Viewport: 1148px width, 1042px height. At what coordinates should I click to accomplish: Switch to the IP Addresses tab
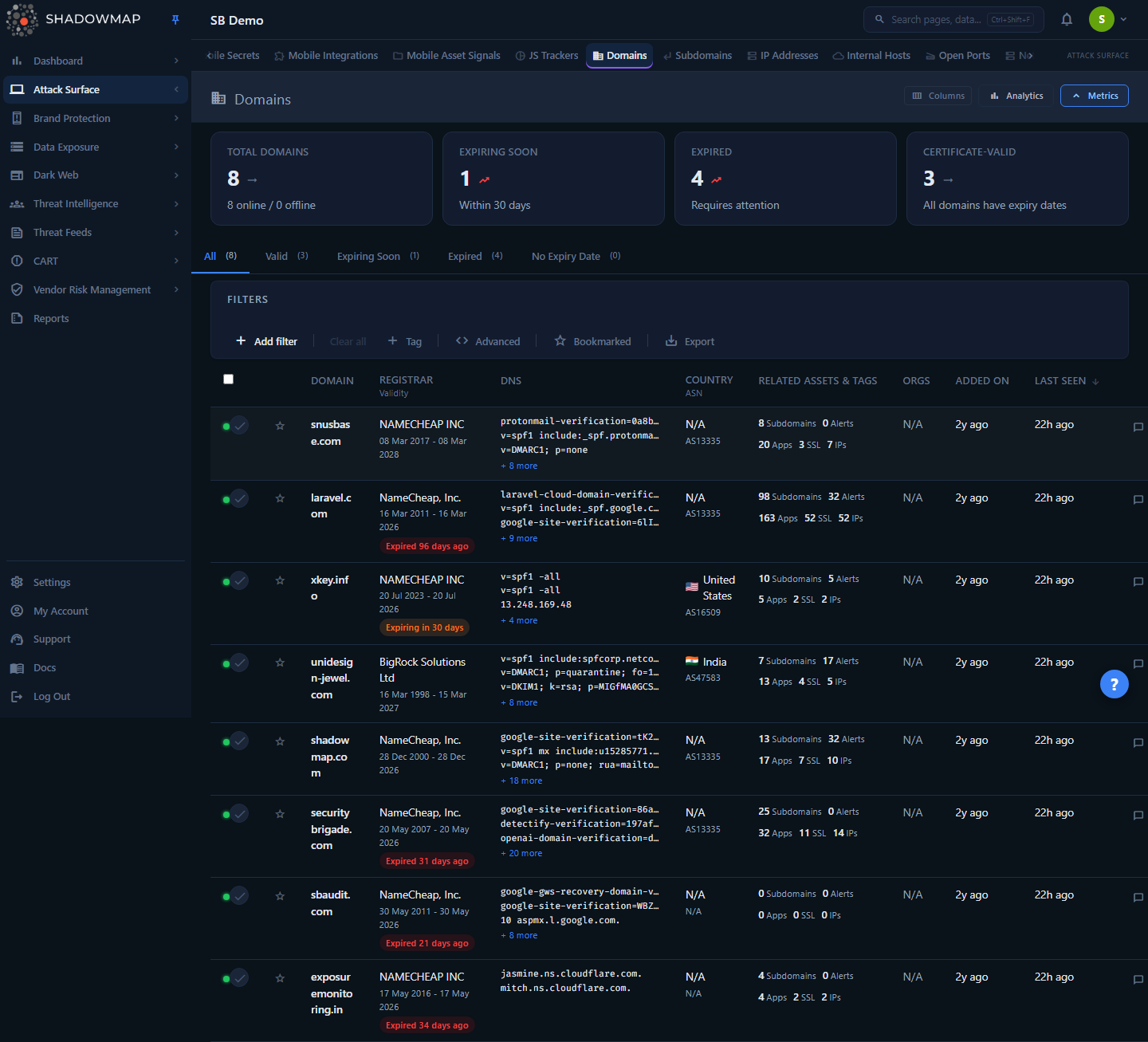click(x=783, y=56)
